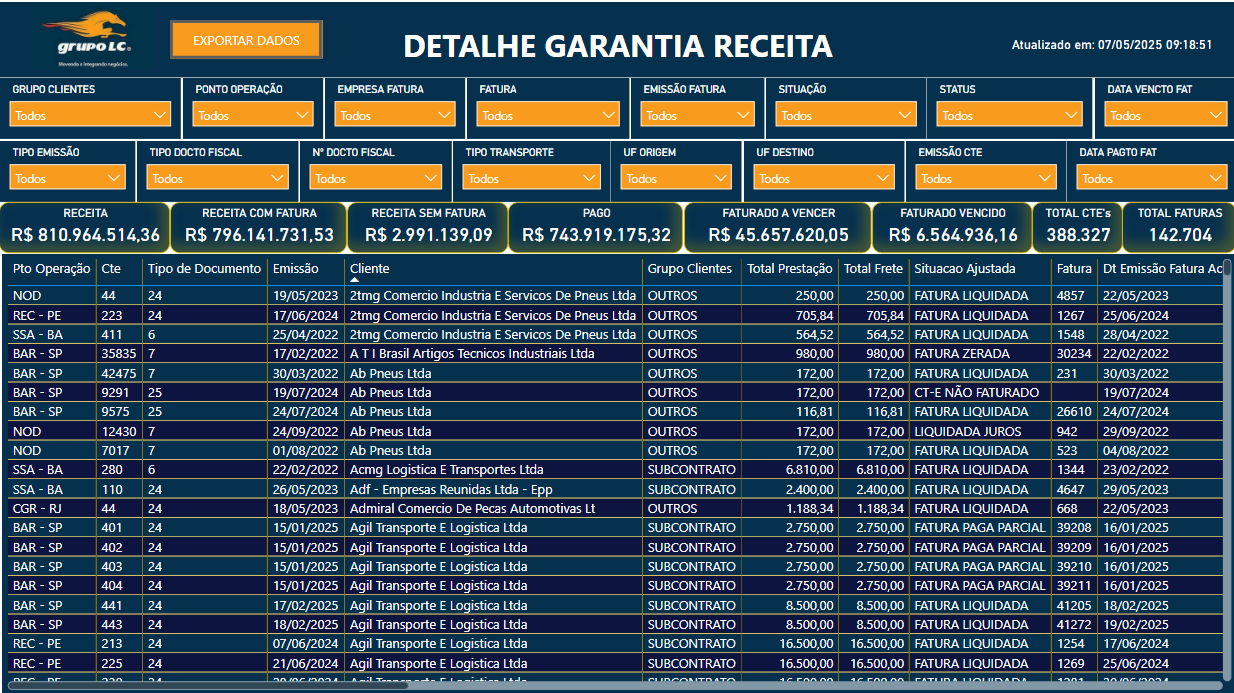Click the Receita sem Fatura card

(428, 227)
